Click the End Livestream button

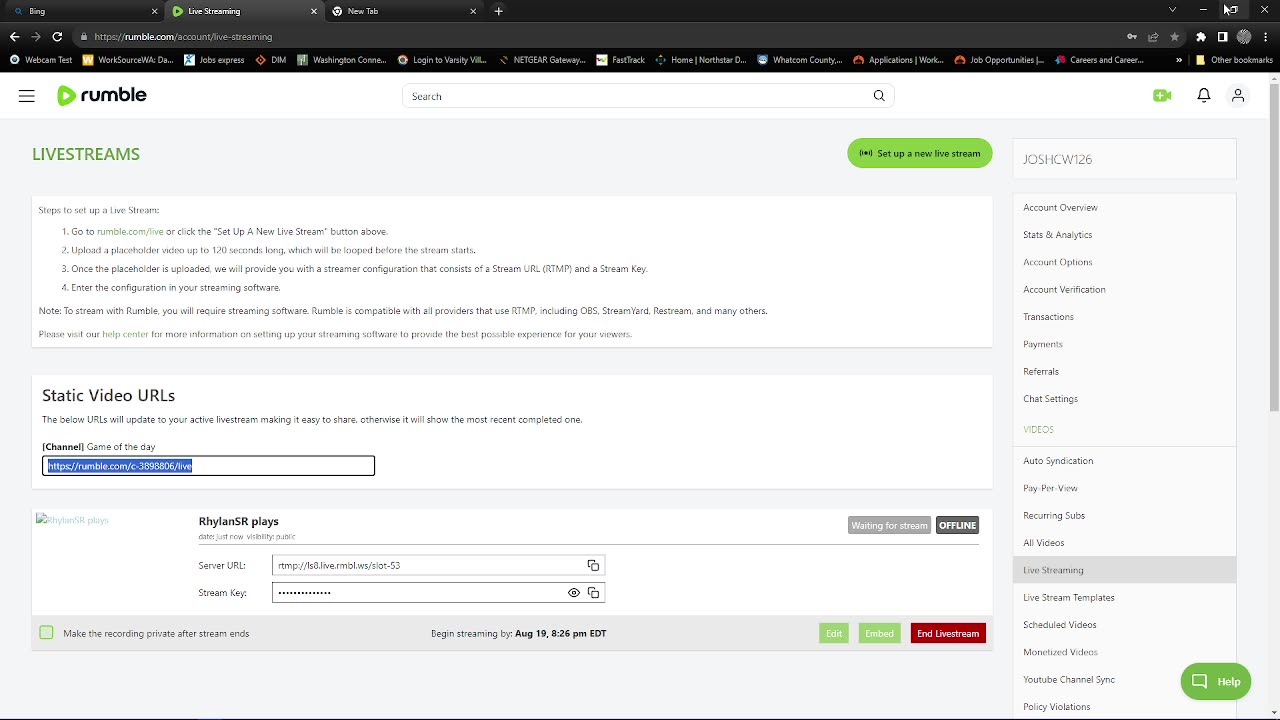coord(948,633)
